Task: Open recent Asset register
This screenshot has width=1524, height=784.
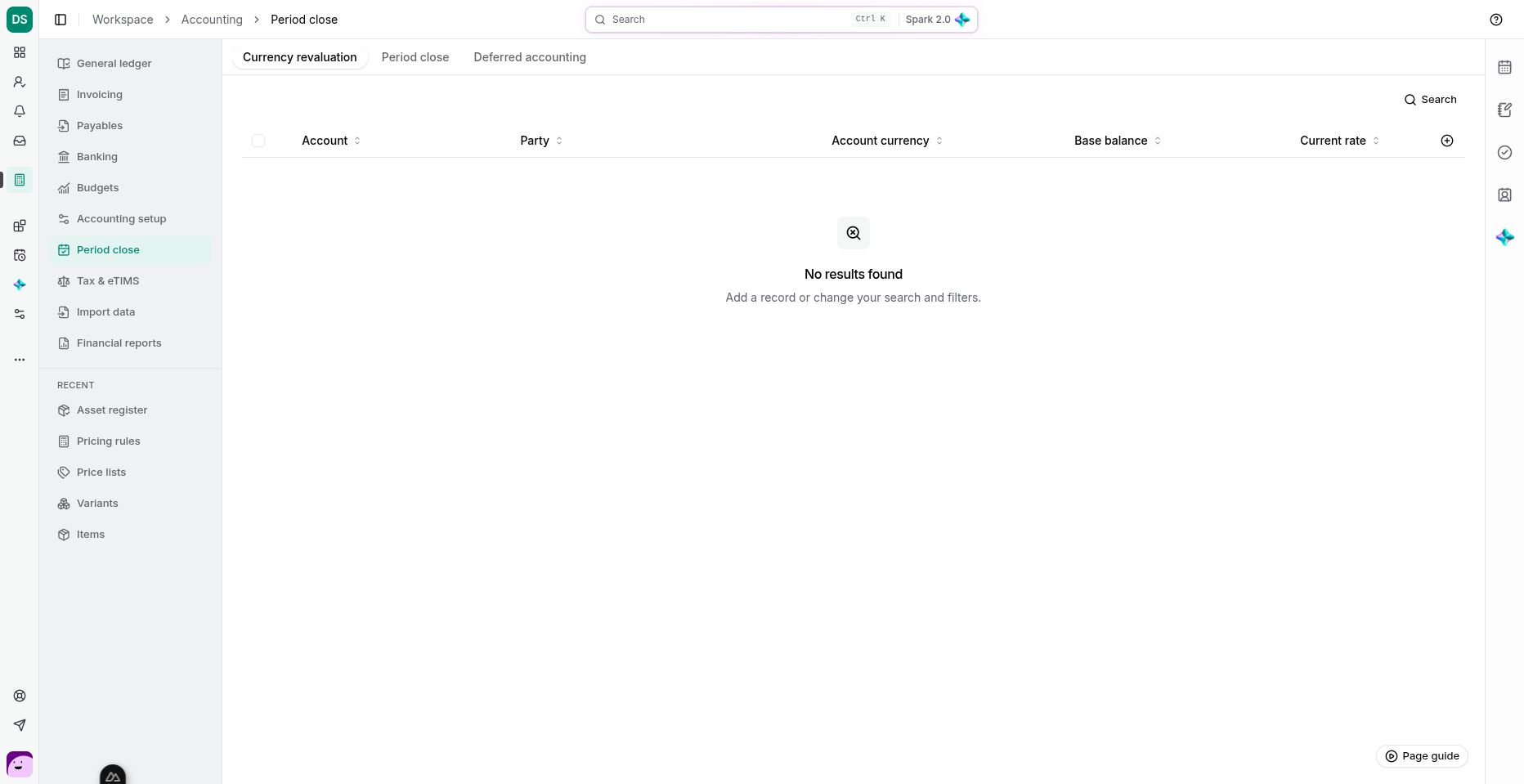Action: pos(130,410)
